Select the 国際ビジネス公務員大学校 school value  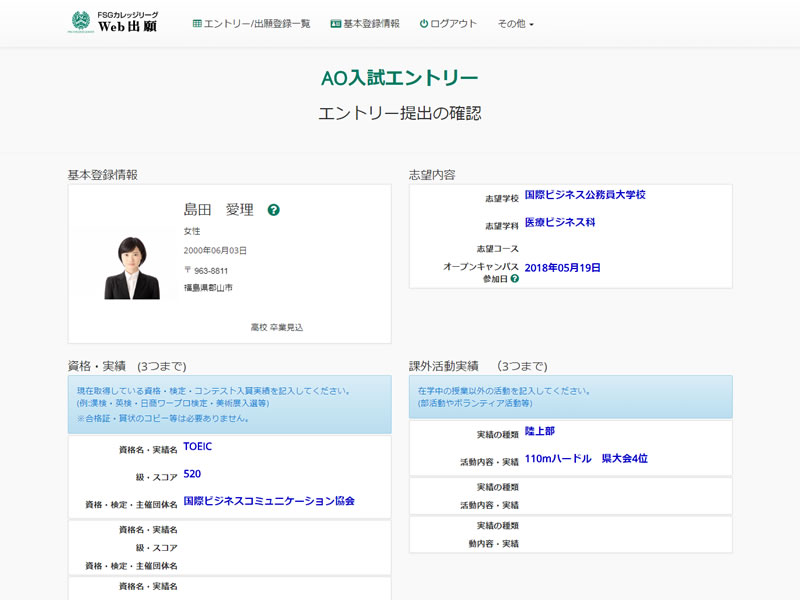[585, 195]
